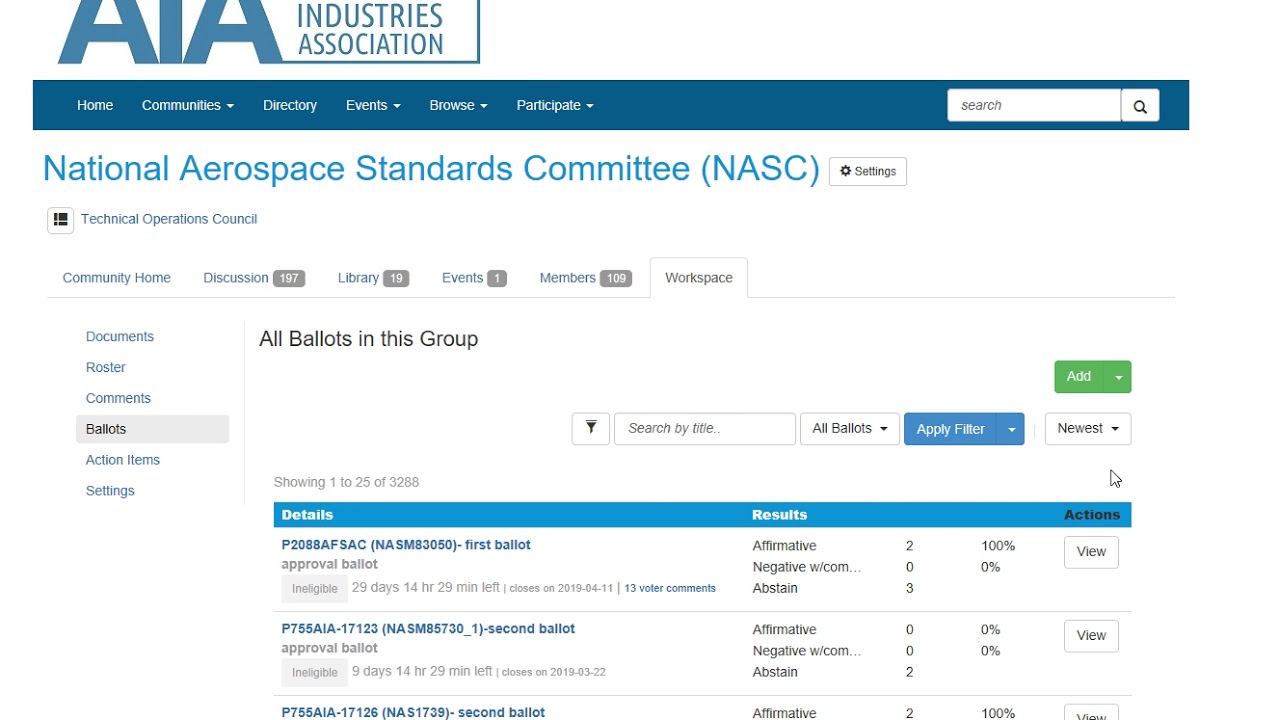Click the Results column header
Viewport: 1280px width, 720px height.
pyautogui.click(x=780, y=515)
